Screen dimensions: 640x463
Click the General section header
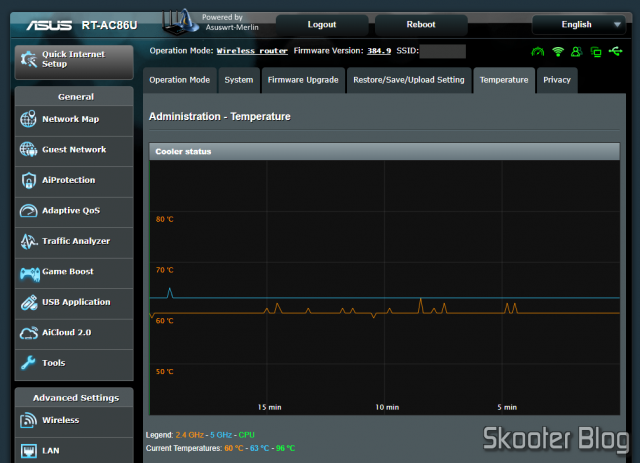[76, 97]
